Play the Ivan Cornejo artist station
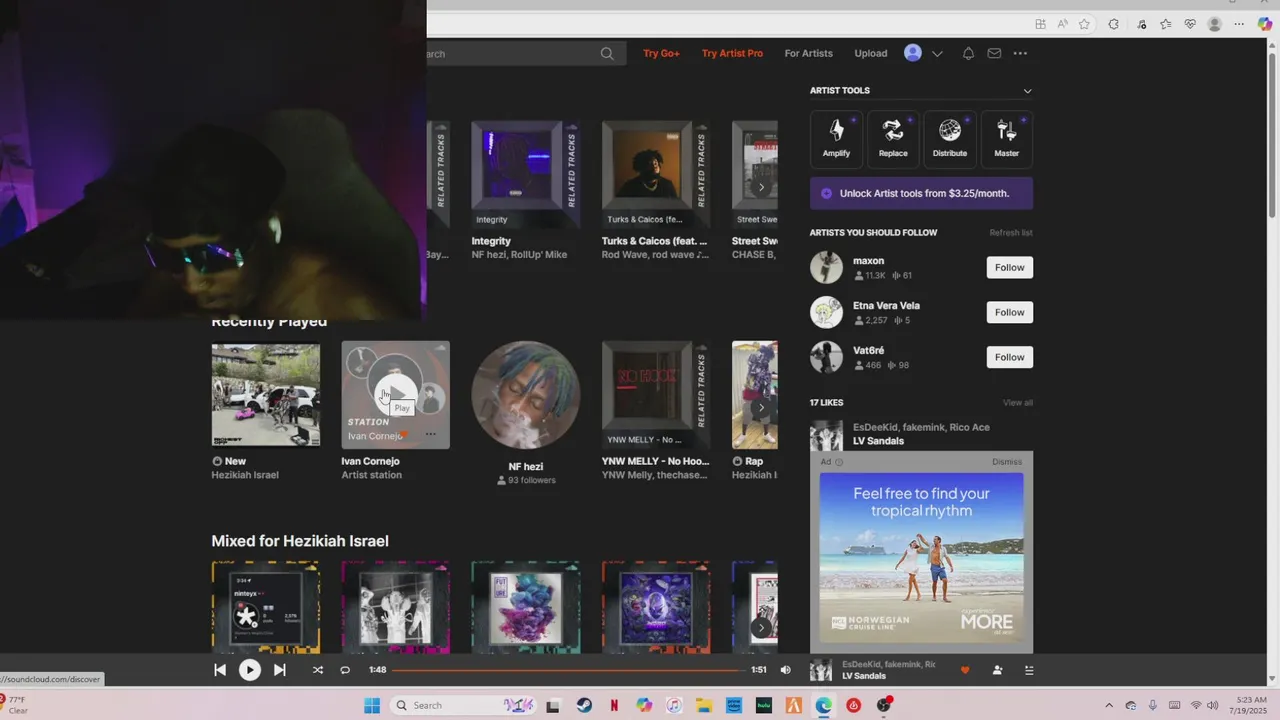This screenshot has height=720, width=1280. point(396,393)
